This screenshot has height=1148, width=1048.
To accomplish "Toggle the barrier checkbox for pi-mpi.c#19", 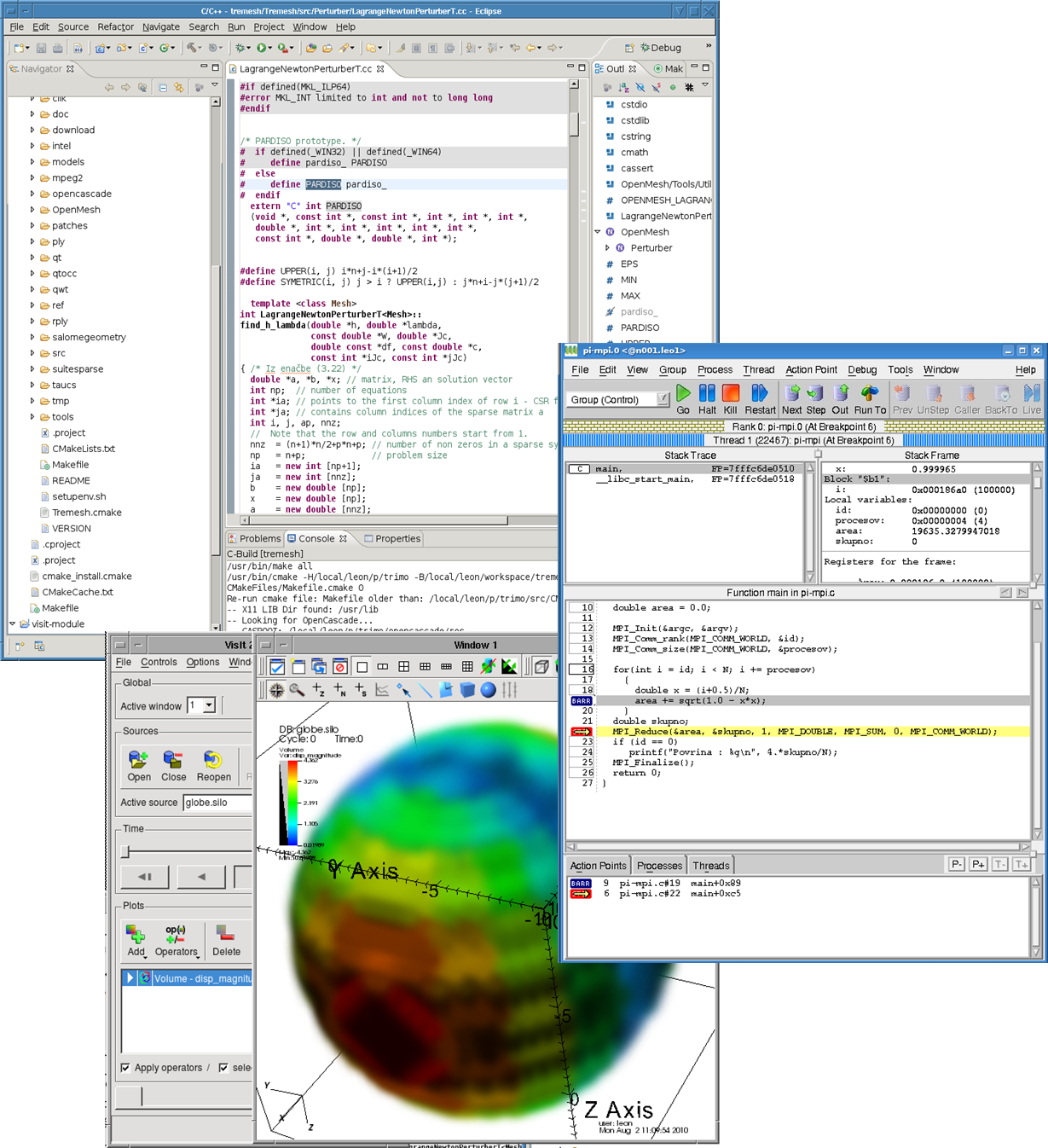I will coord(581,884).
